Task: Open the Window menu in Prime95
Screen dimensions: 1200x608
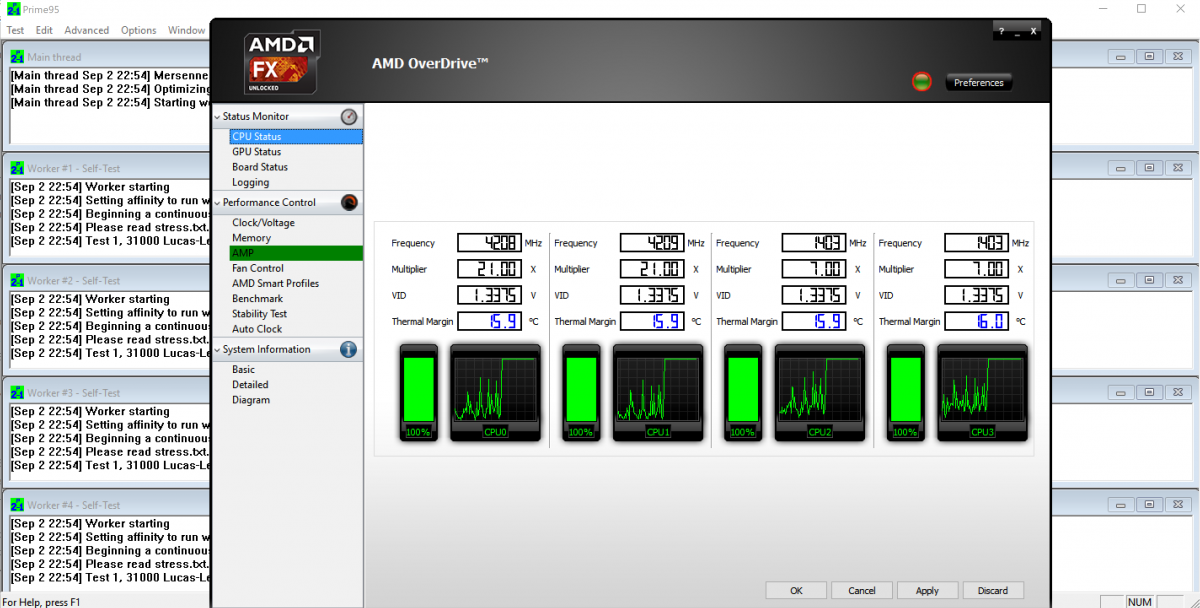Action: (x=186, y=30)
